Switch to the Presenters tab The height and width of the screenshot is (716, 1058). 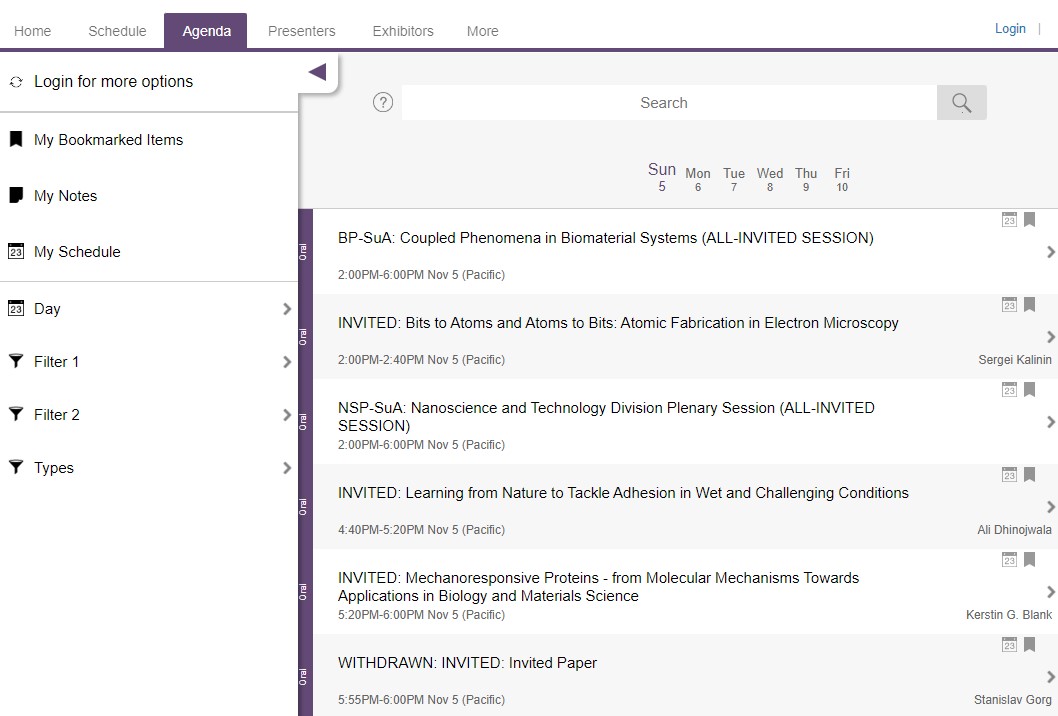coord(301,30)
